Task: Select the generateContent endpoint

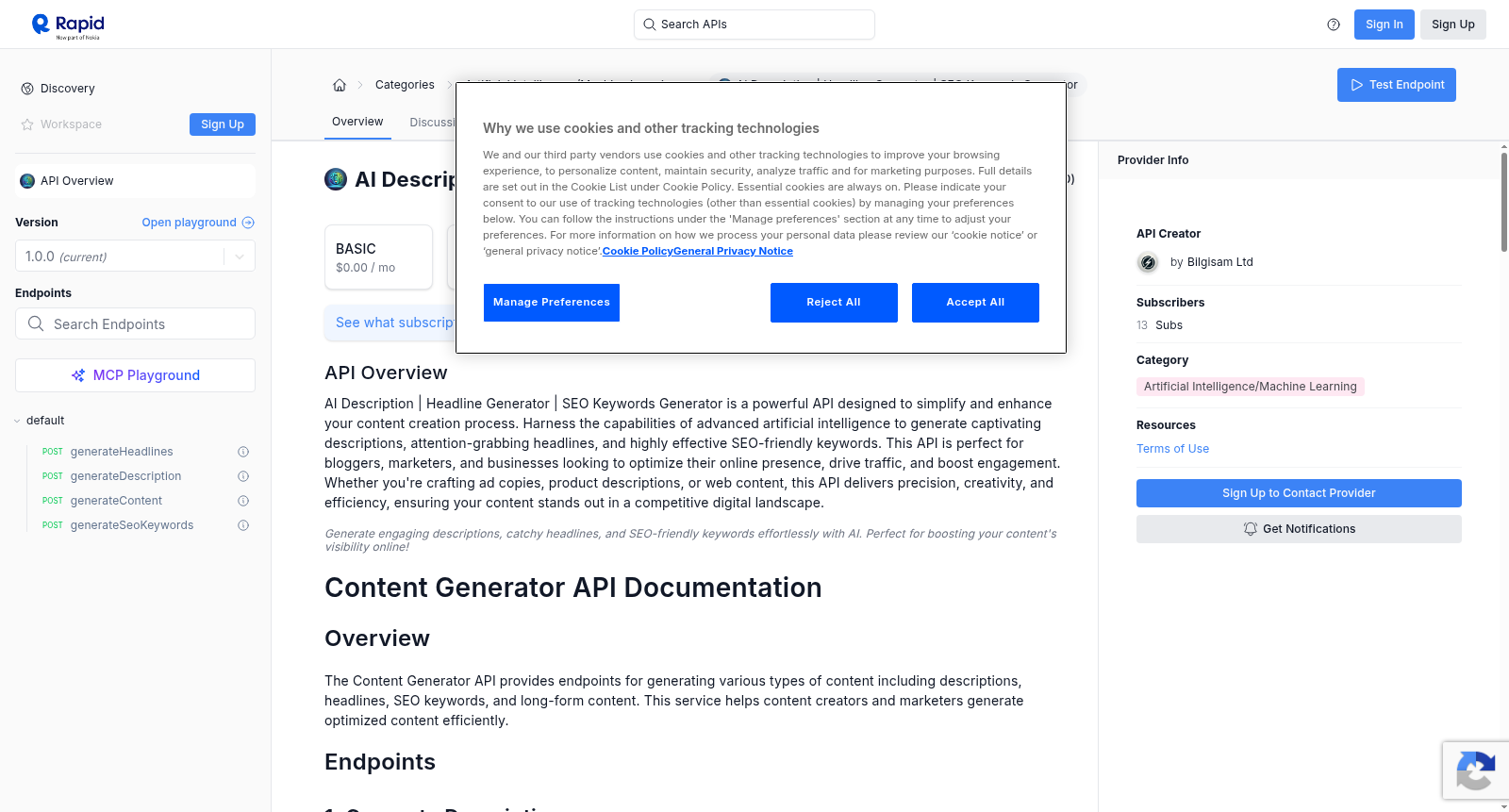Action: tap(116, 501)
